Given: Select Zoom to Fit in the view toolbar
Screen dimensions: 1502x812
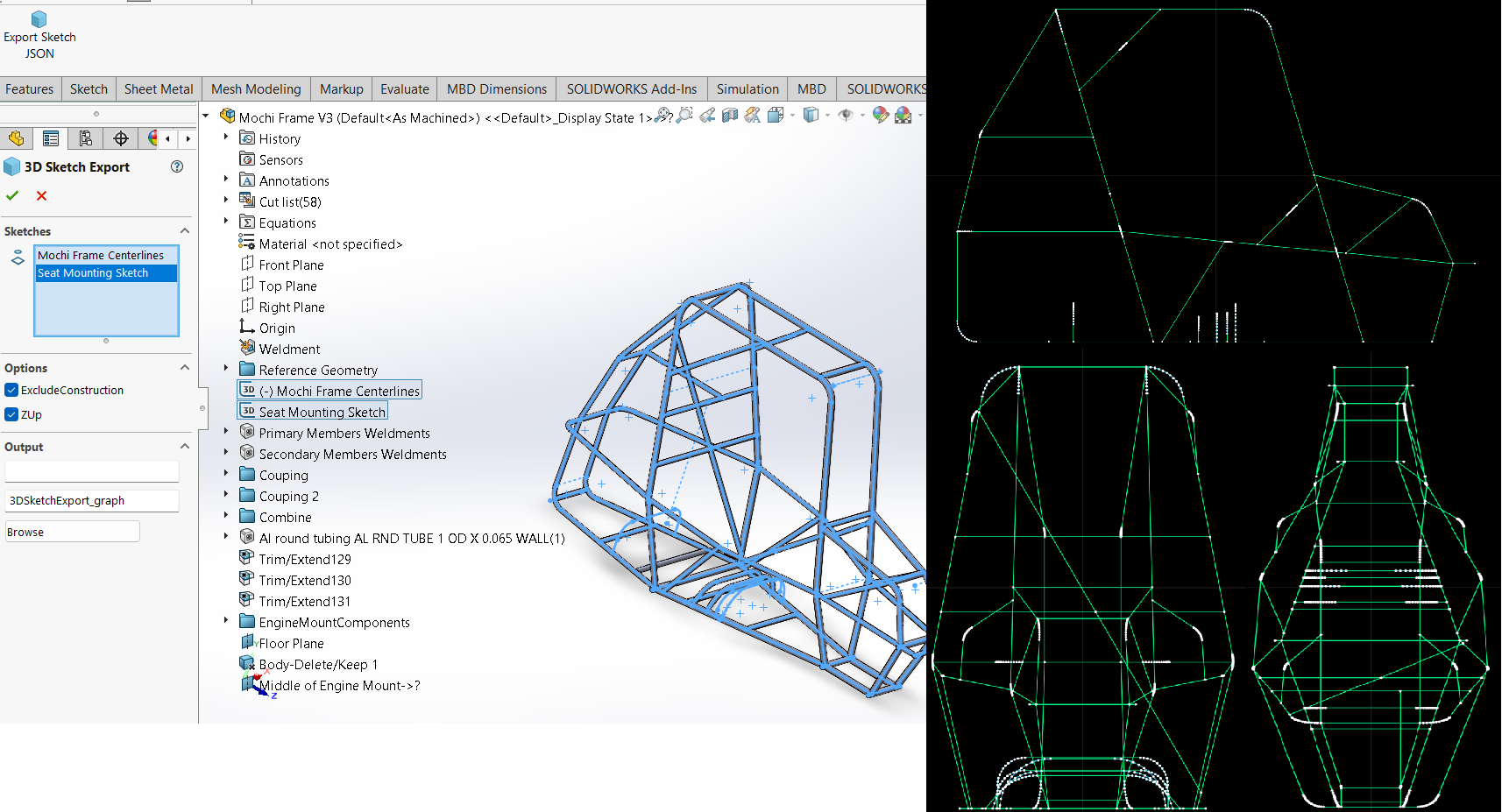Looking at the screenshot, I should [662, 116].
